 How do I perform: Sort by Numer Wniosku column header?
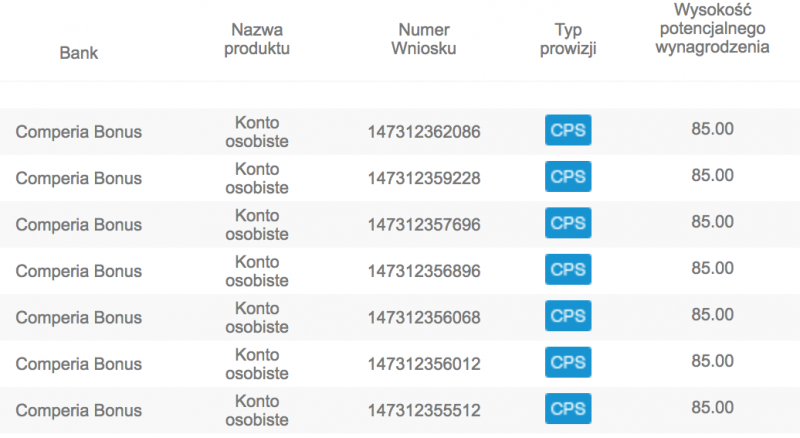[x=424, y=40]
